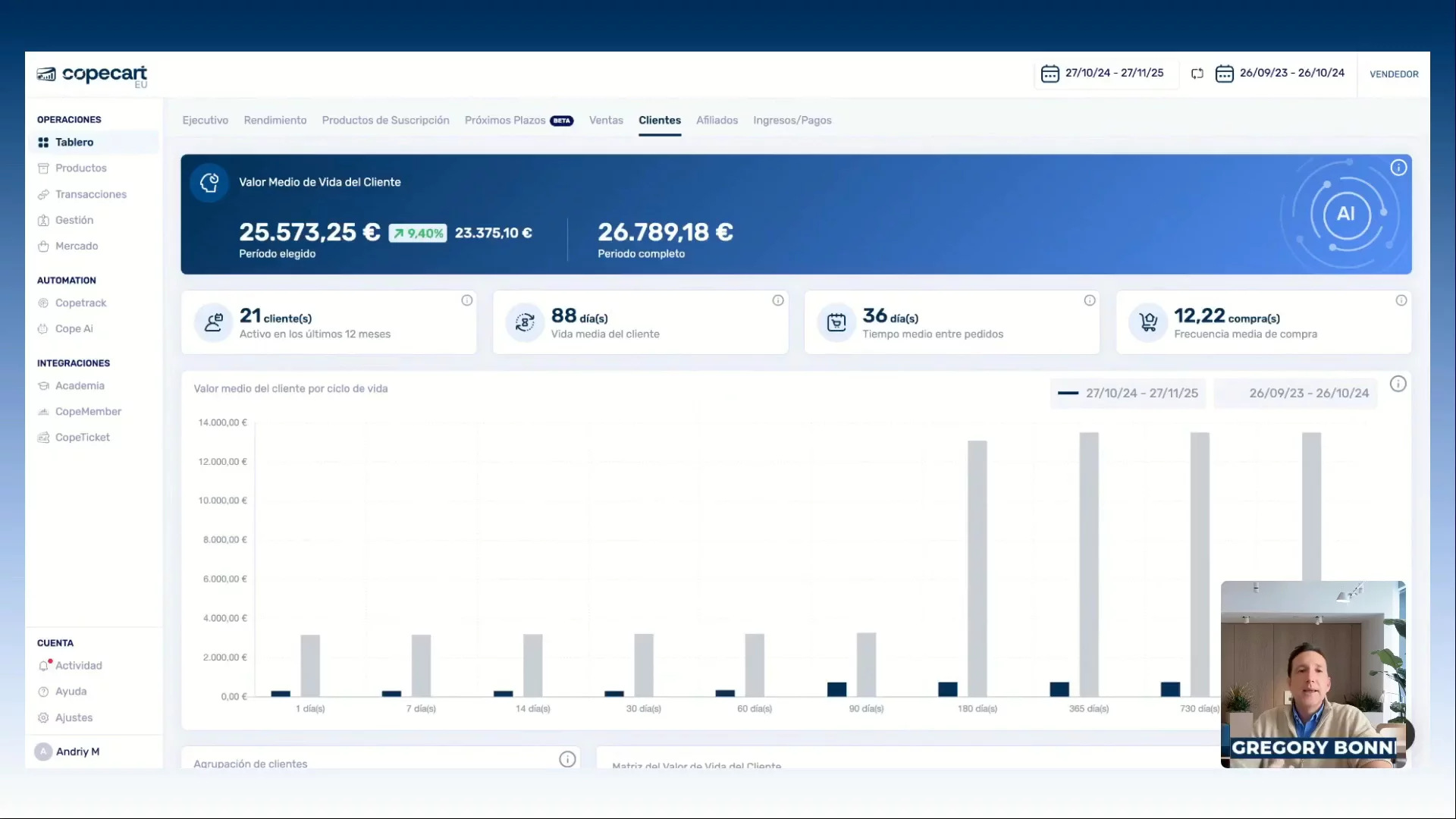The height and width of the screenshot is (819, 1456).
Task: Click the info icon on the 21 cliente(s) card
Action: (467, 300)
